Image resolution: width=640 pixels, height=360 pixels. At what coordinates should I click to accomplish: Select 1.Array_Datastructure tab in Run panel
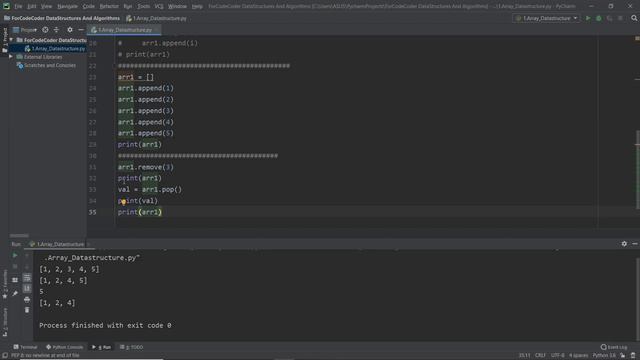(x=60, y=244)
